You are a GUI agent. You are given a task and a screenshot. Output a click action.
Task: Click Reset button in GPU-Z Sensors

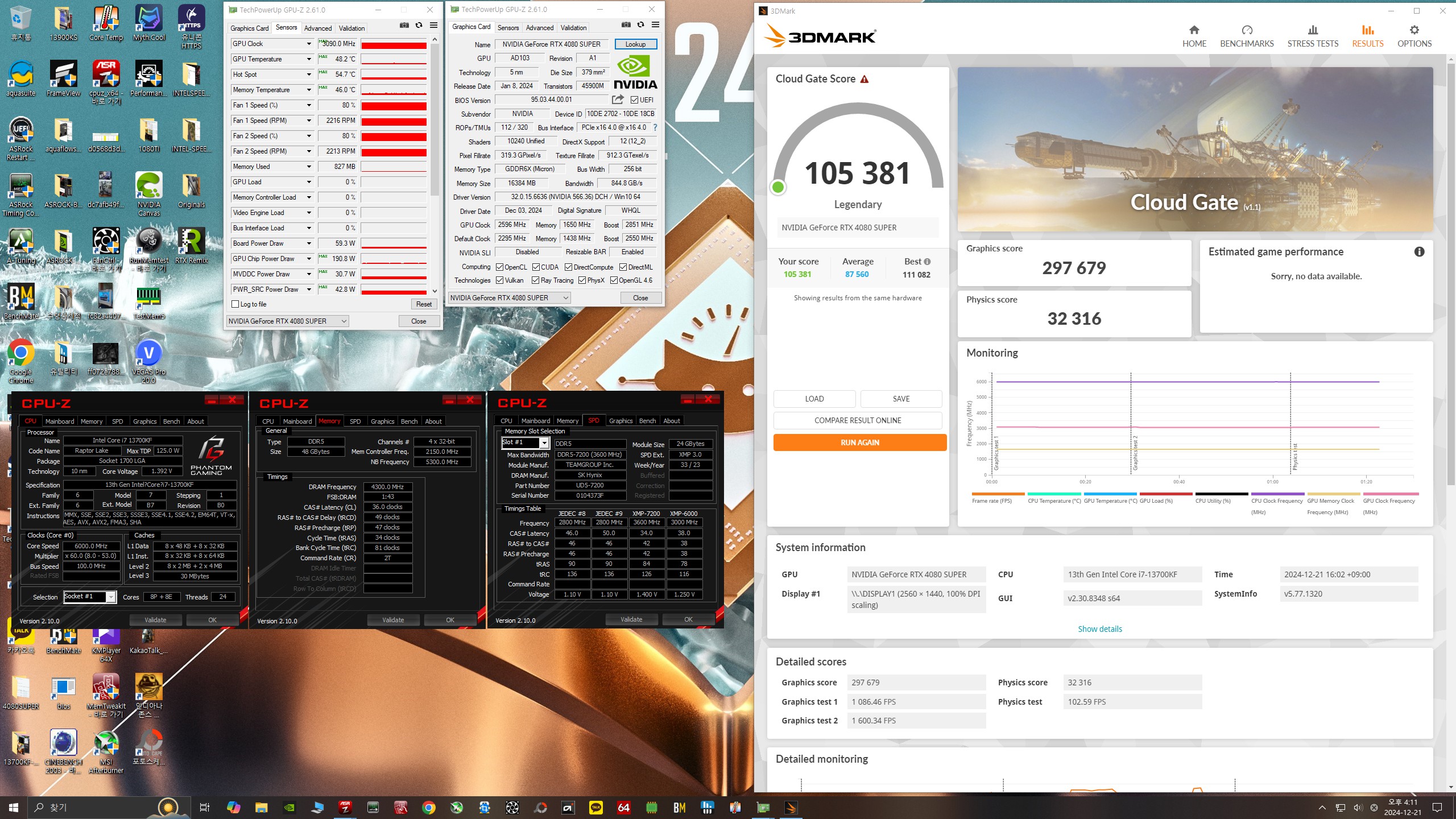[x=424, y=304]
